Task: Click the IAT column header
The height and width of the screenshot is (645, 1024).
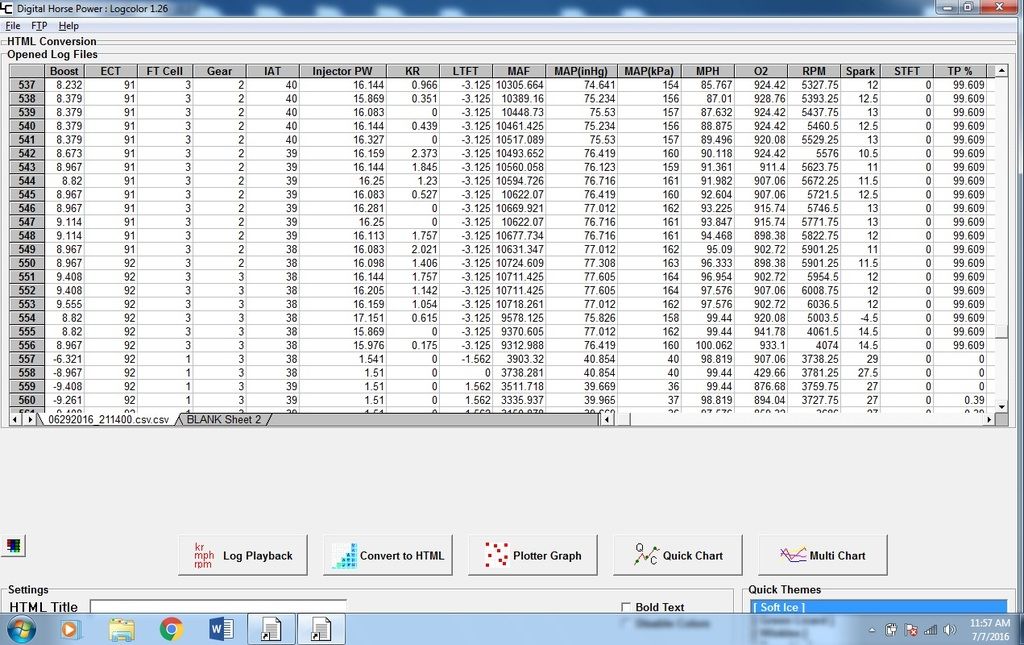Action: coord(272,71)
